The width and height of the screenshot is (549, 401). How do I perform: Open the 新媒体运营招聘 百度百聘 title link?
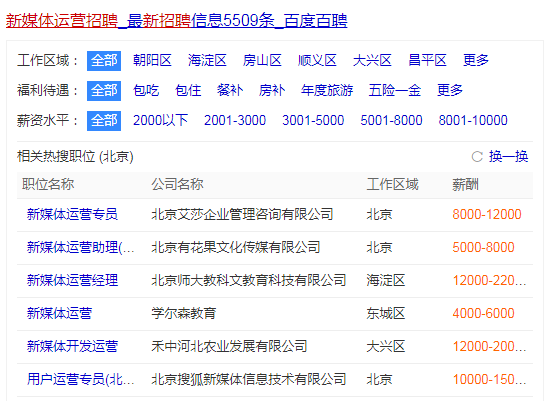176,21
